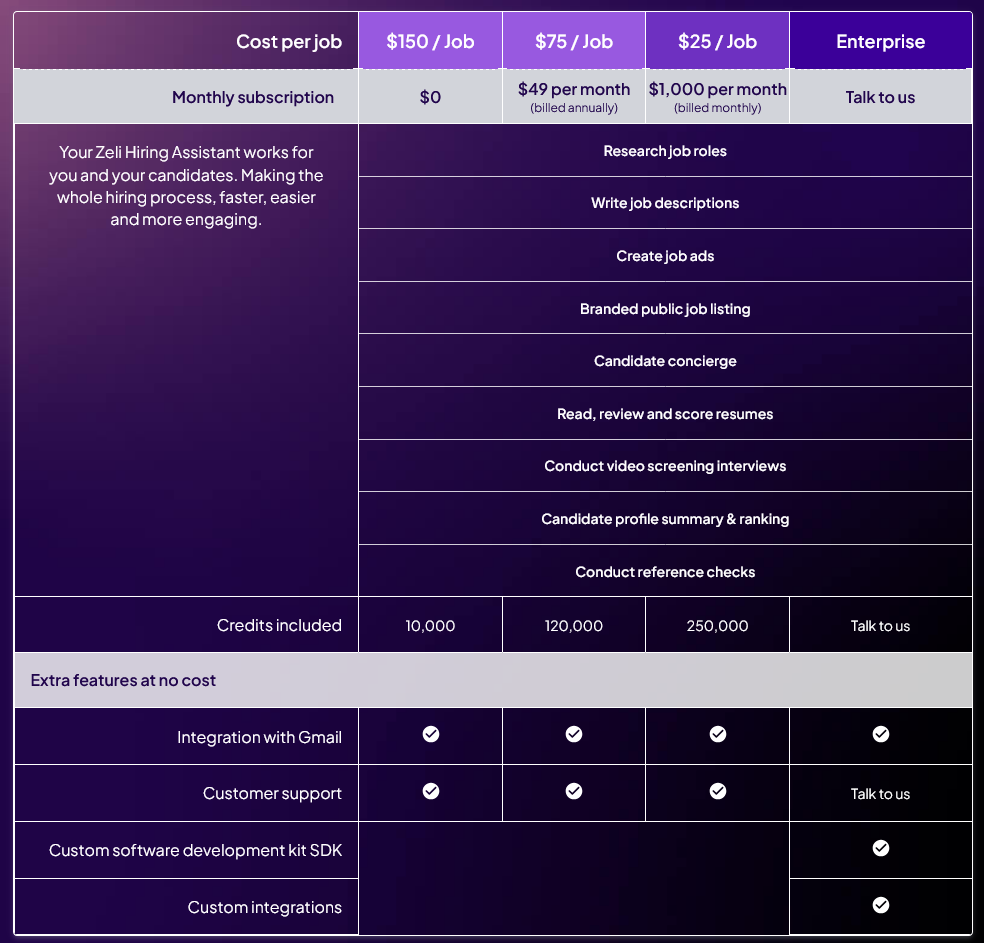Click the 'Research job roles' feature row

[665, 151]
